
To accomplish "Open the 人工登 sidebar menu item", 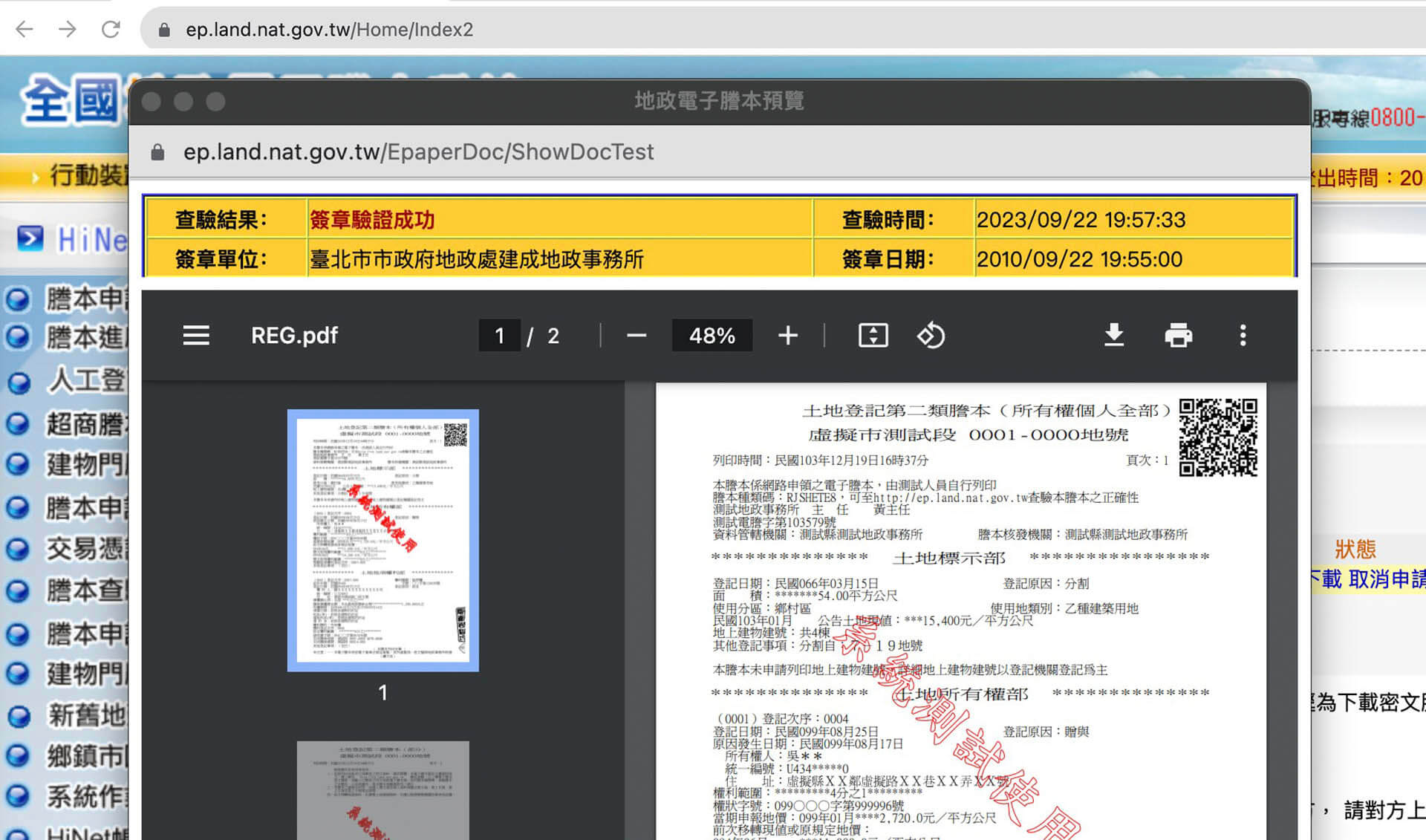I will coord(86,381).
